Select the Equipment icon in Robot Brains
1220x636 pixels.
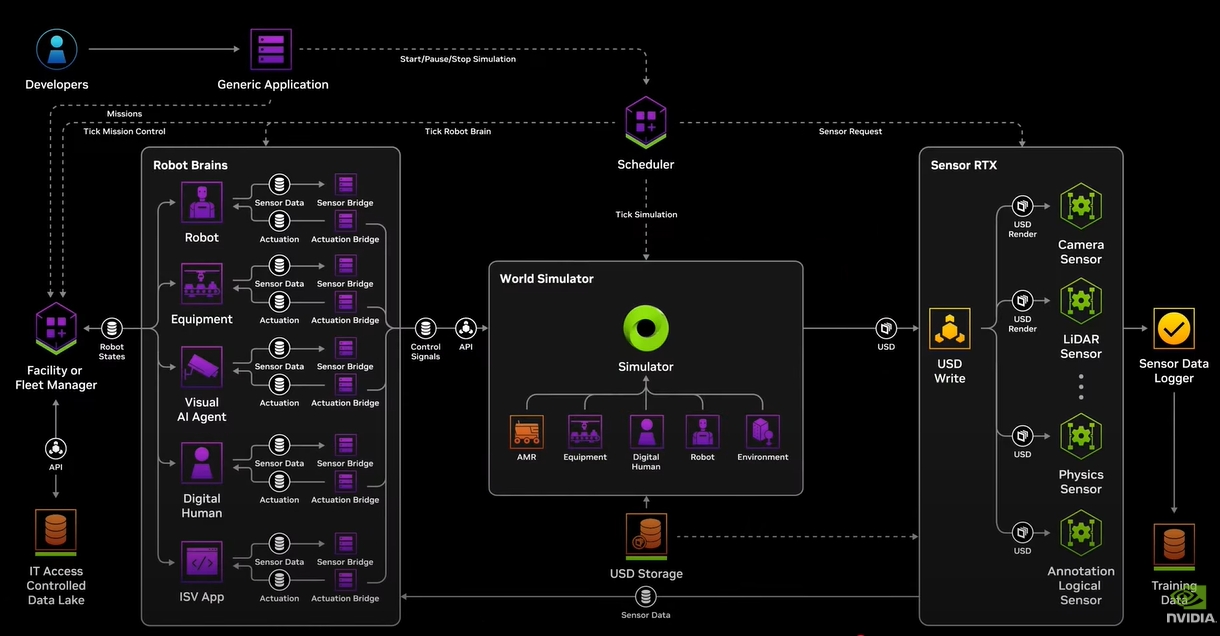201,284
